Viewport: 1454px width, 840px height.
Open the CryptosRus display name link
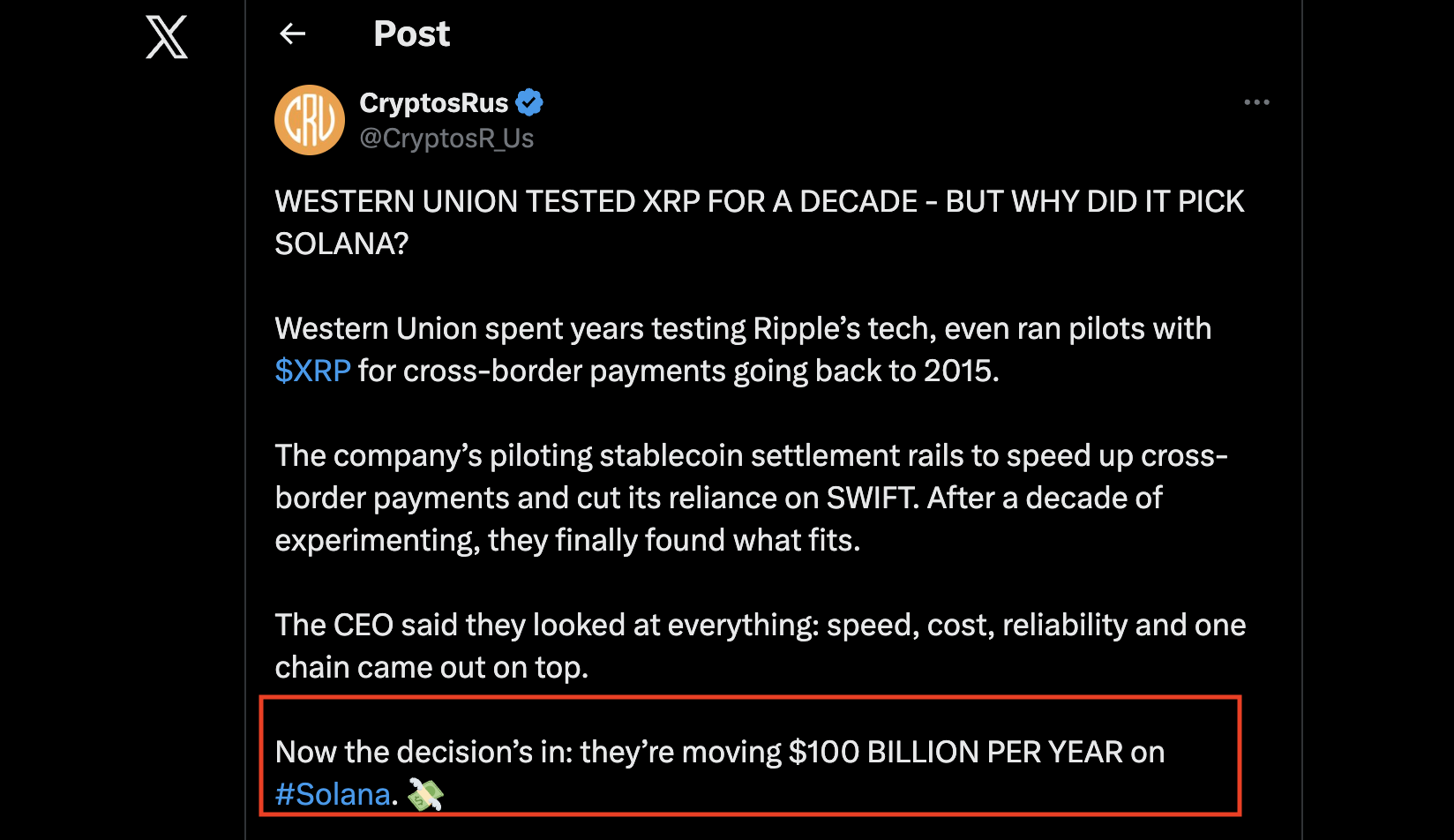433,103
